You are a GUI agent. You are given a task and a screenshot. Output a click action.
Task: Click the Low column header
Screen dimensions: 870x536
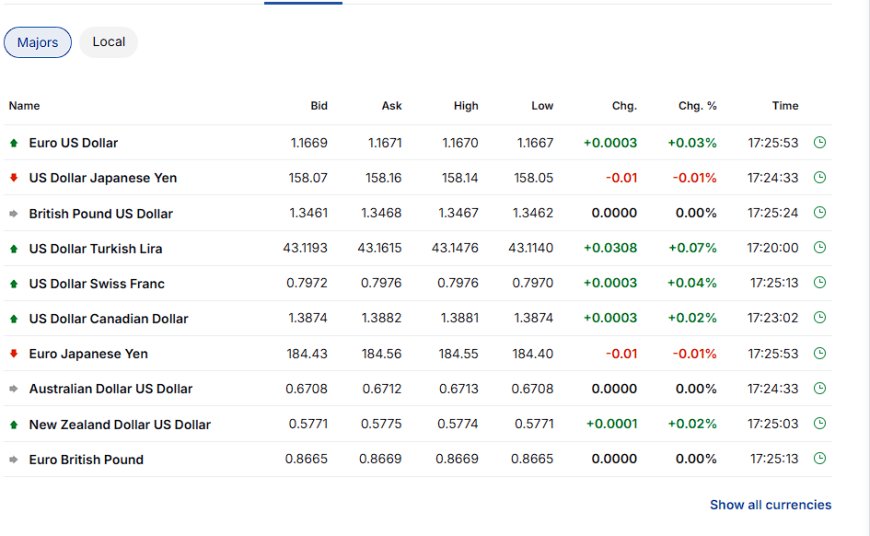click(x=542, y=105)
